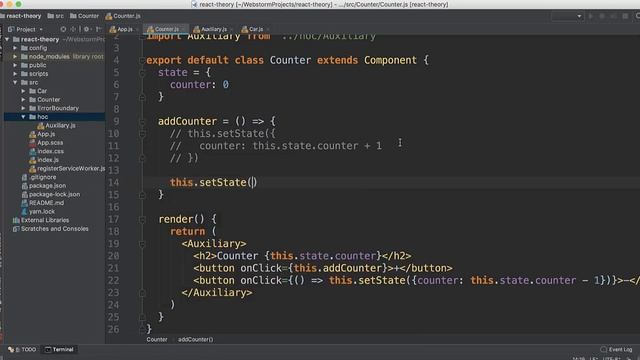Open the Event Log

coord(616,349)
